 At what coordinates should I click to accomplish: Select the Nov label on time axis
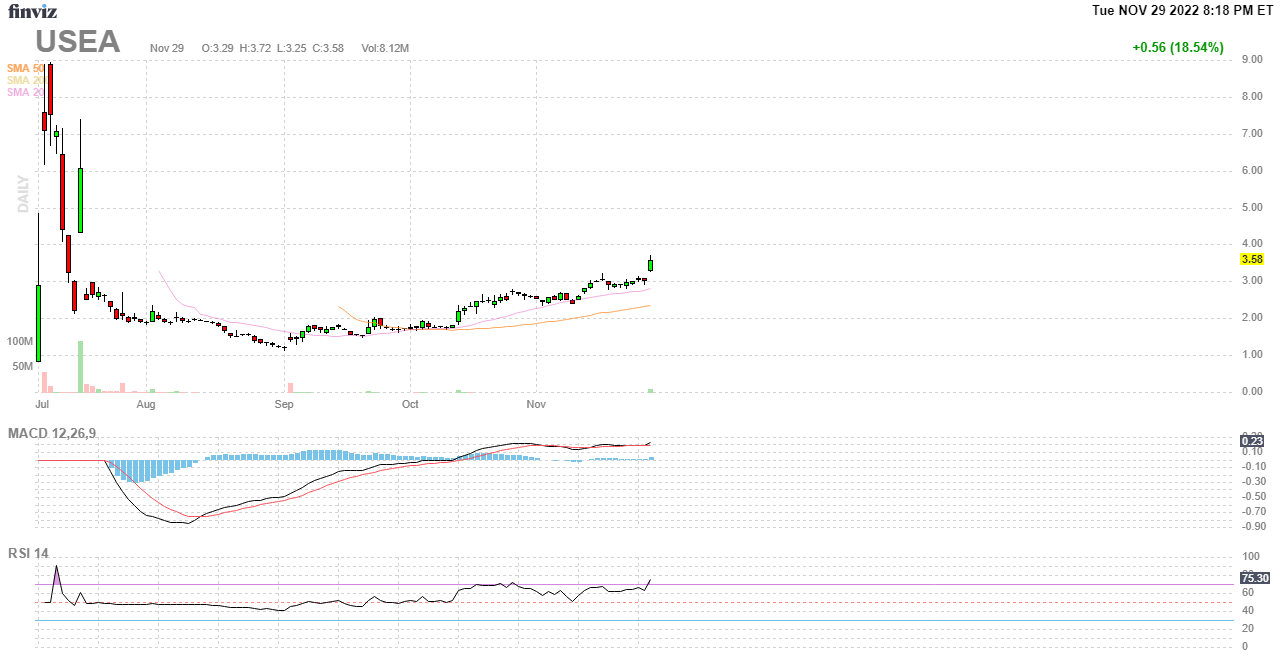point(537,405)
